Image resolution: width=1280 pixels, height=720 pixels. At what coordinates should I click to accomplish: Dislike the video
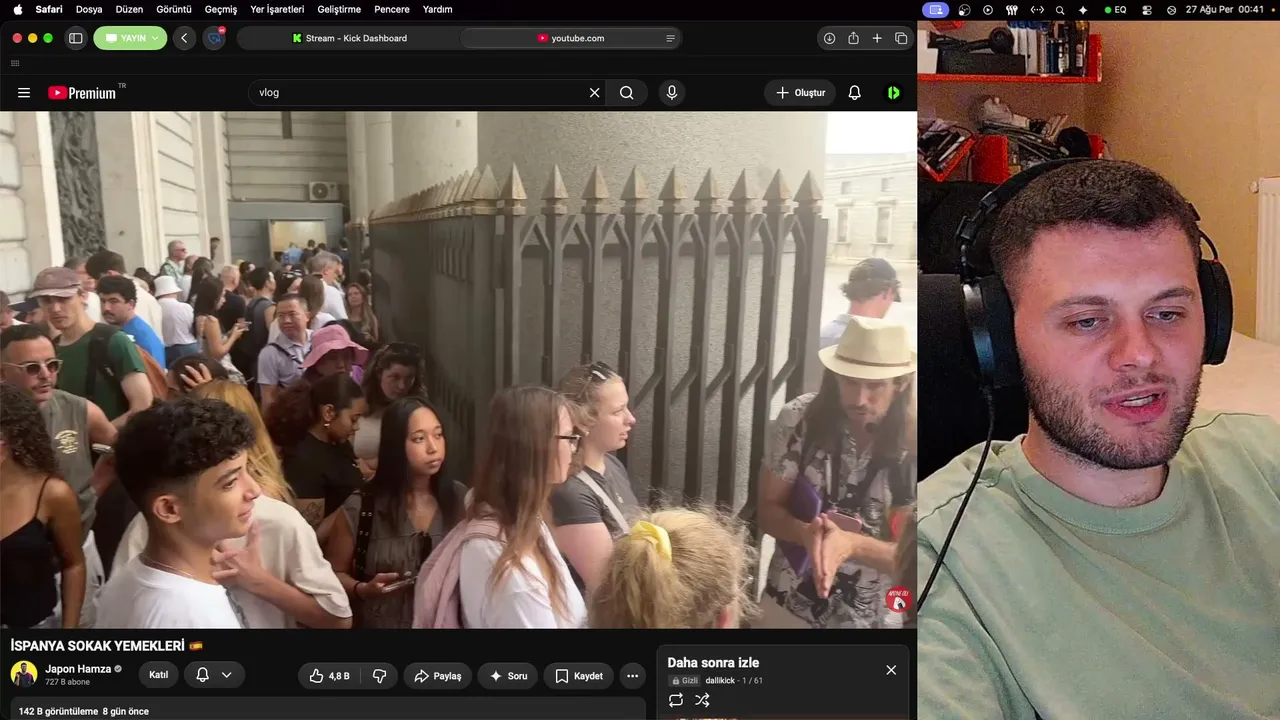[x=379, y=676]
